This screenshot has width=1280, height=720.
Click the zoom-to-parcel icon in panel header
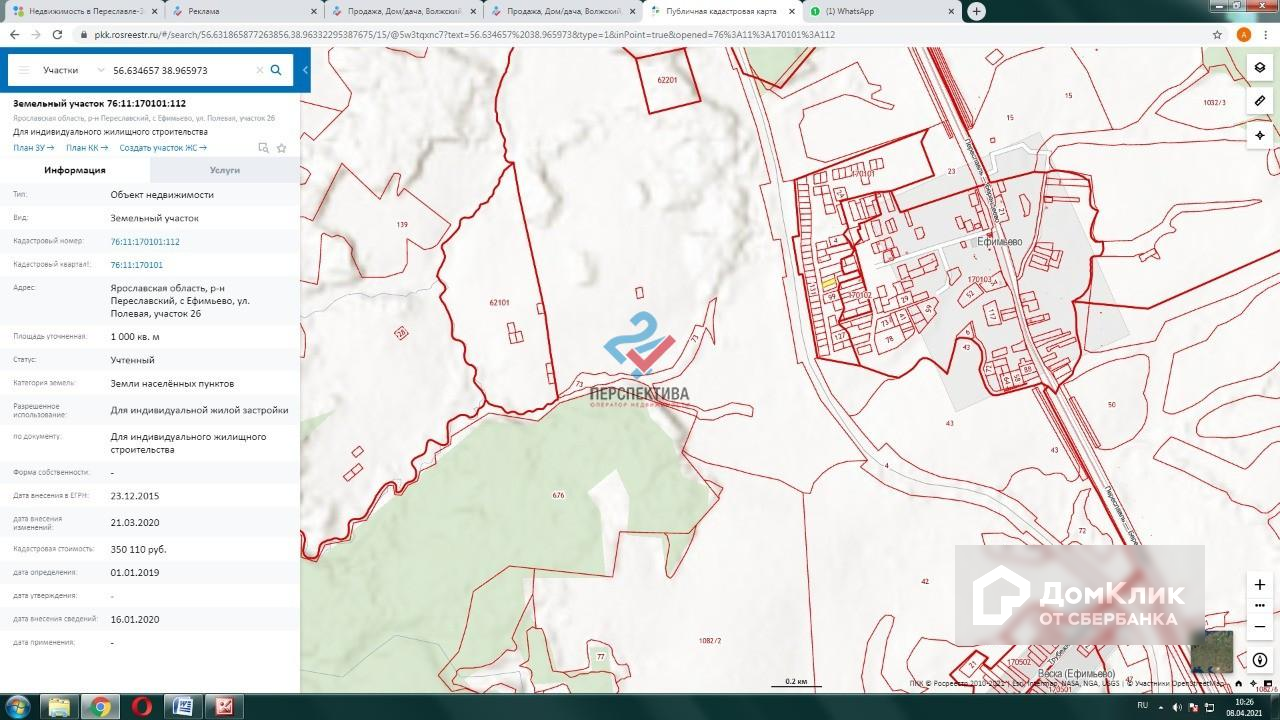(263, 148)
